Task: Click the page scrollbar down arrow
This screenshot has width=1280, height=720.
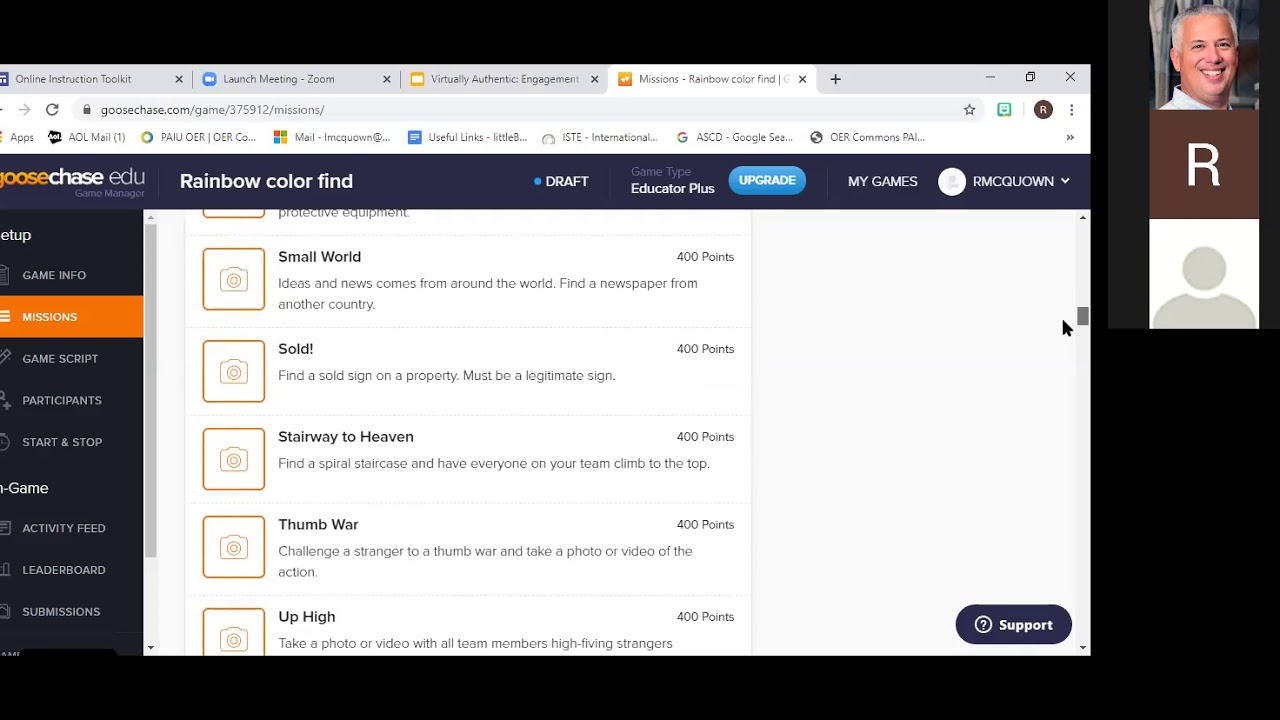Action: pos(1082,648)
